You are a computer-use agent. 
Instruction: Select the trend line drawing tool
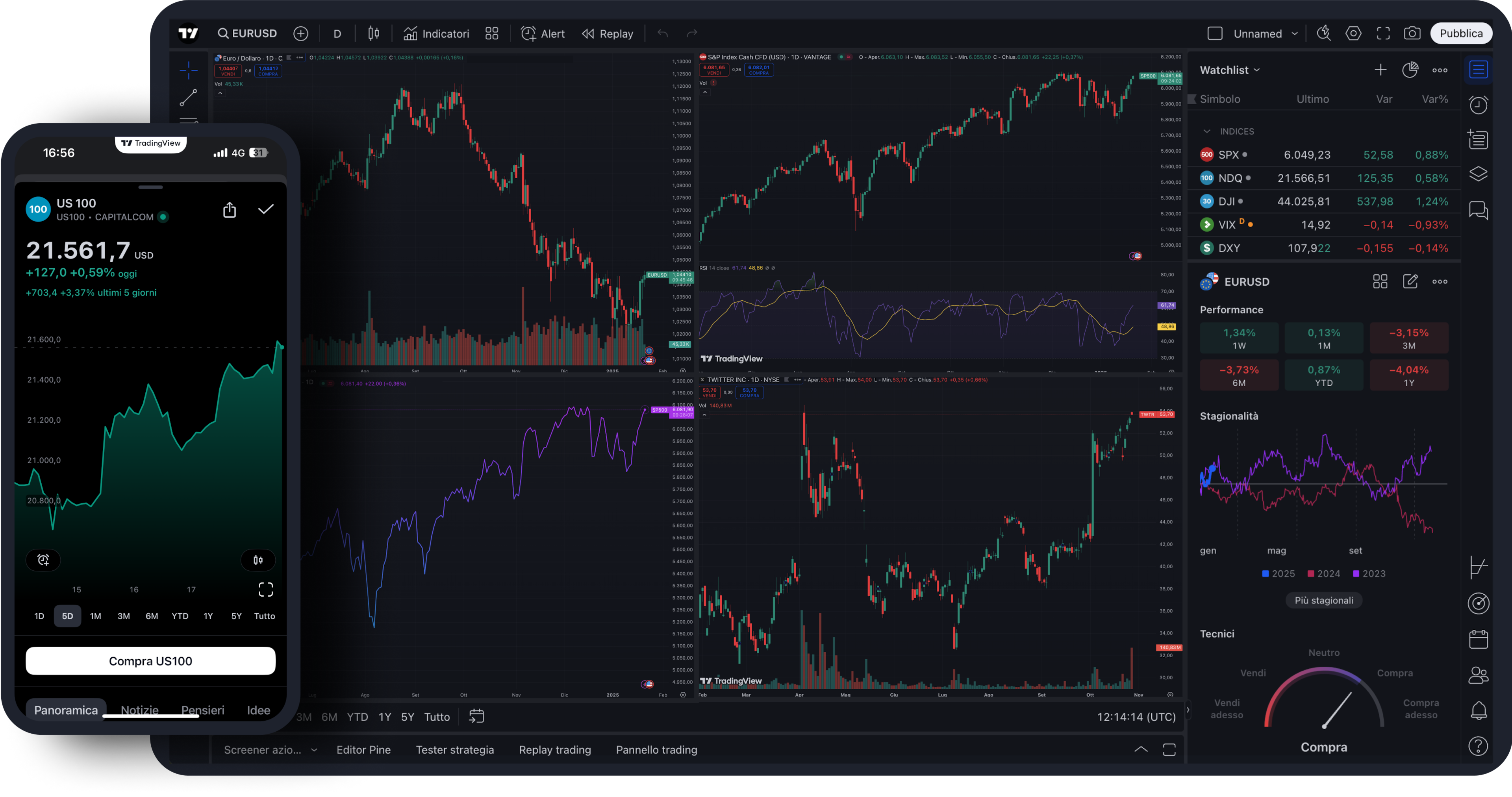pyautogui.click(x=189, y=98)
